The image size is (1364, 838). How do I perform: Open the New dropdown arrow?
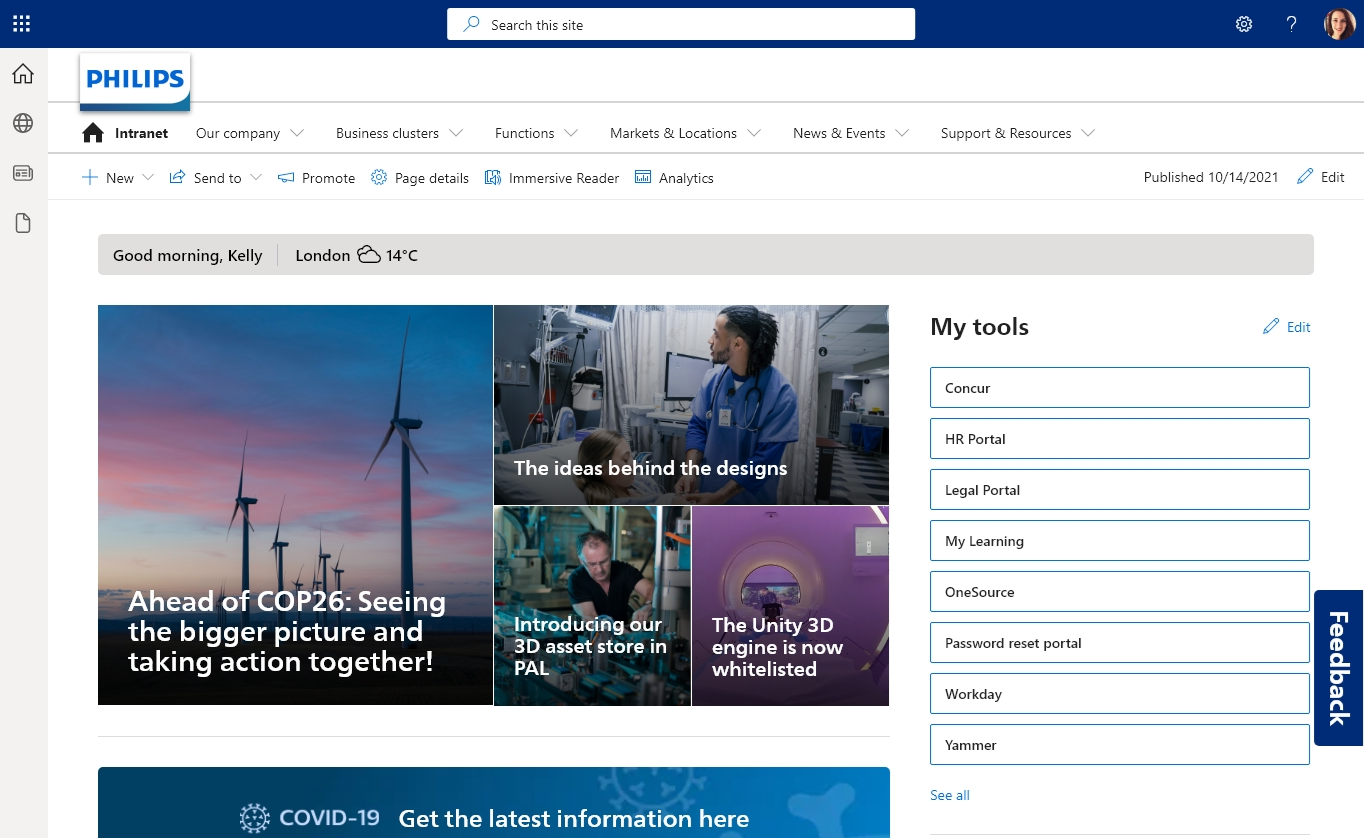pos(148,178)
